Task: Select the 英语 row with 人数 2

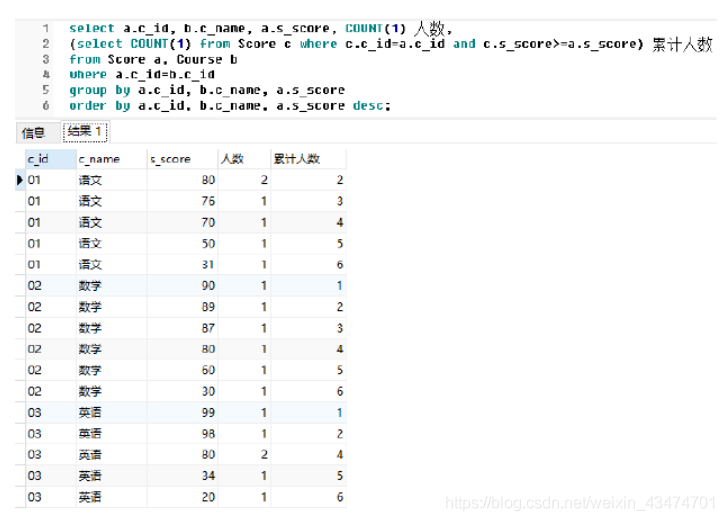Action: click(186, 454)
